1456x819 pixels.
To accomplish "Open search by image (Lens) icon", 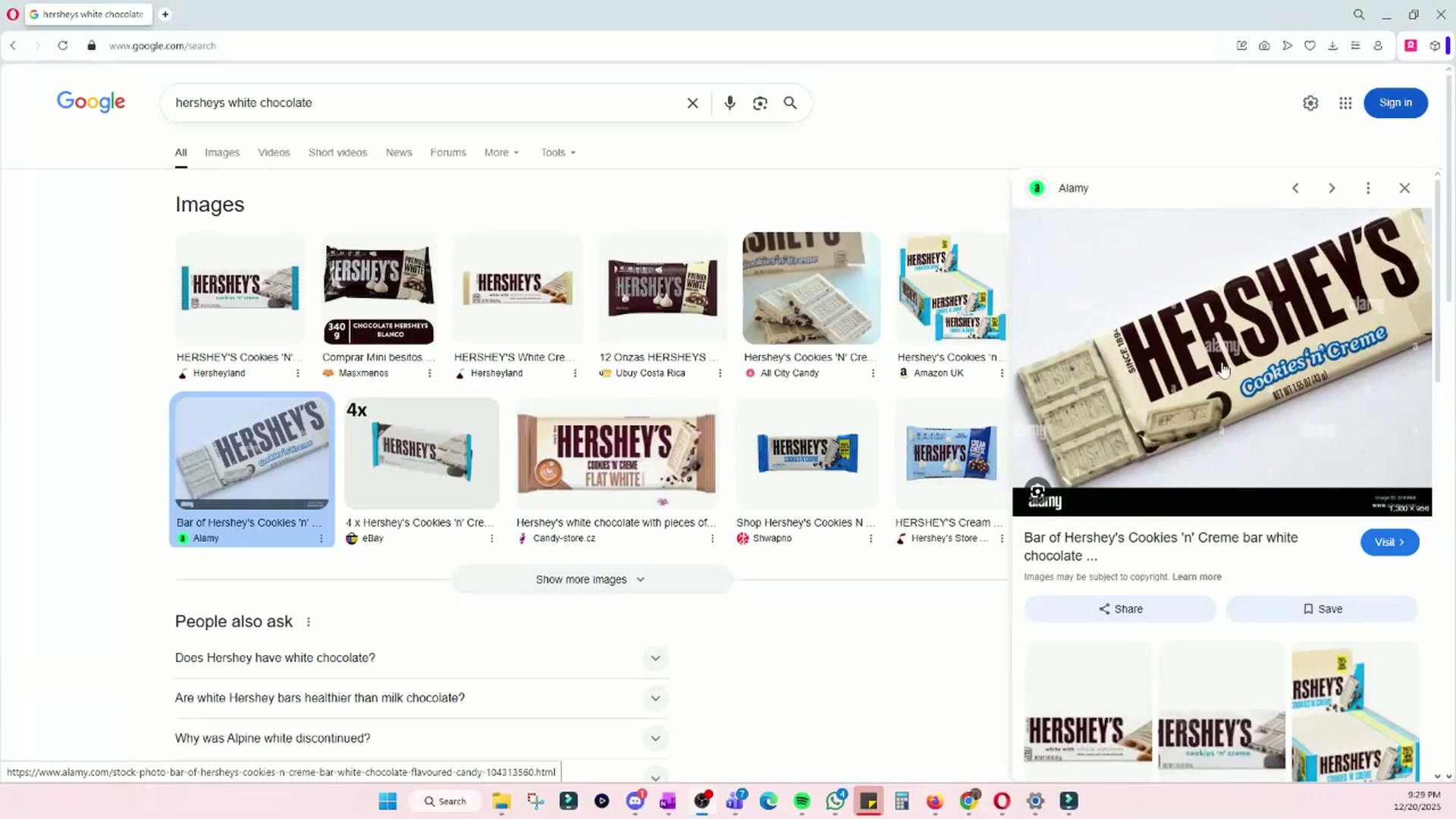I will tap(760, 103).
